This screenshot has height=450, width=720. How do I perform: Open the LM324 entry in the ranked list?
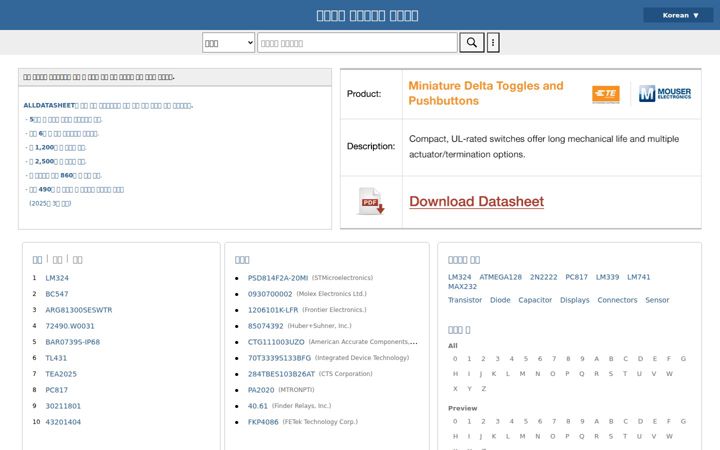click(57, 278)
